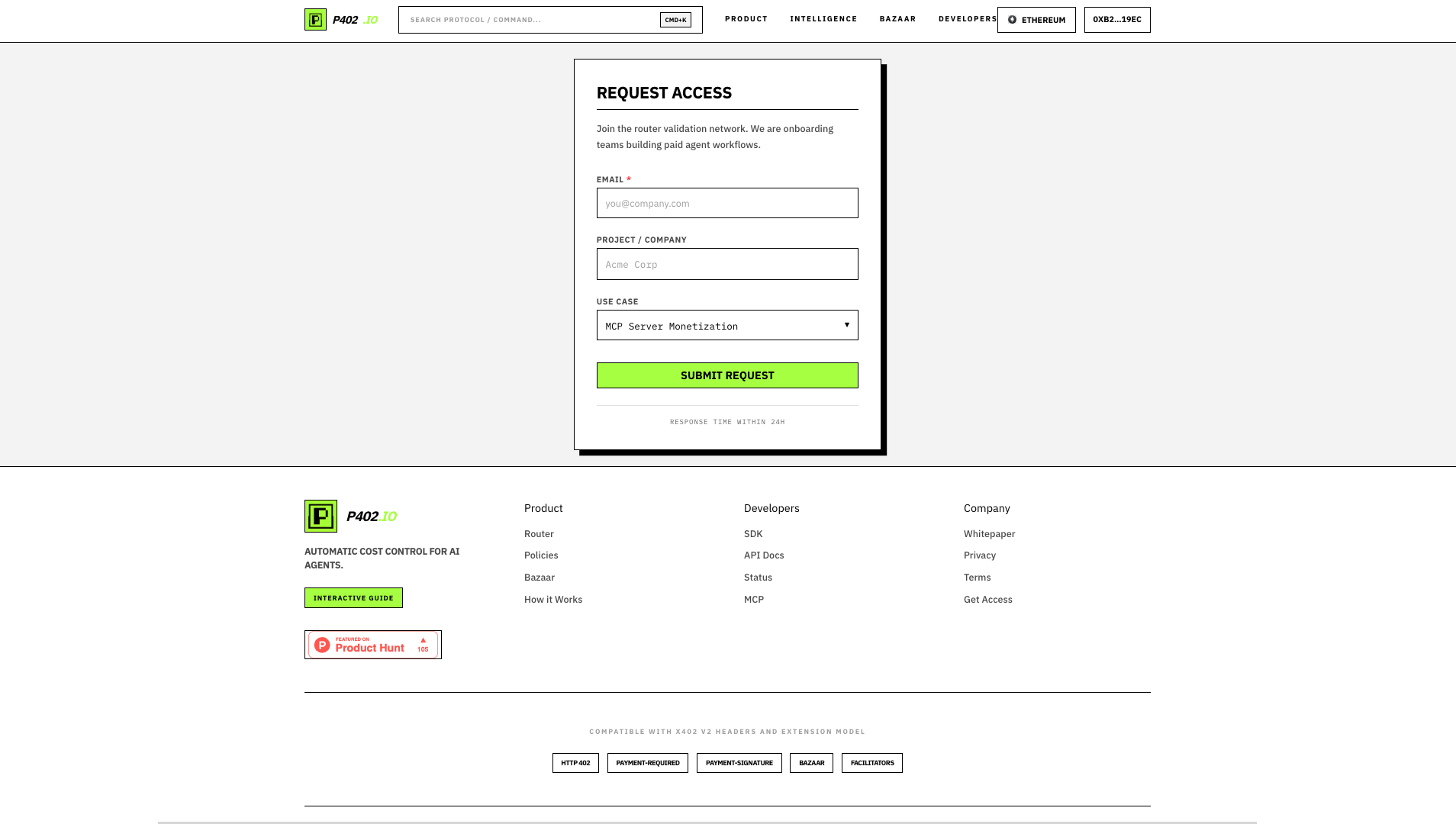Open the Whitepaper footer link
This screenshot has width=1456, height=824.
[989, 534]
